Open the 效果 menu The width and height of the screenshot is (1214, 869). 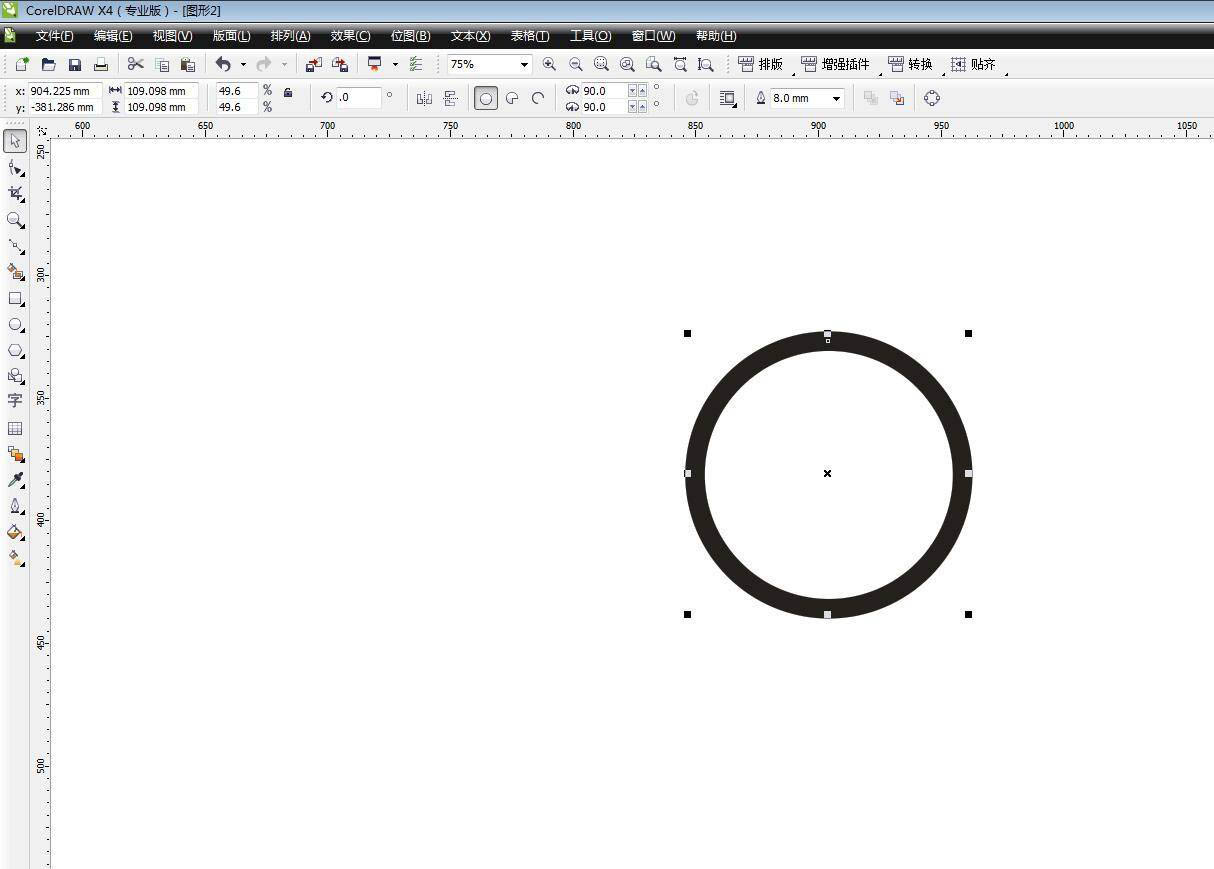coord(349,35)
